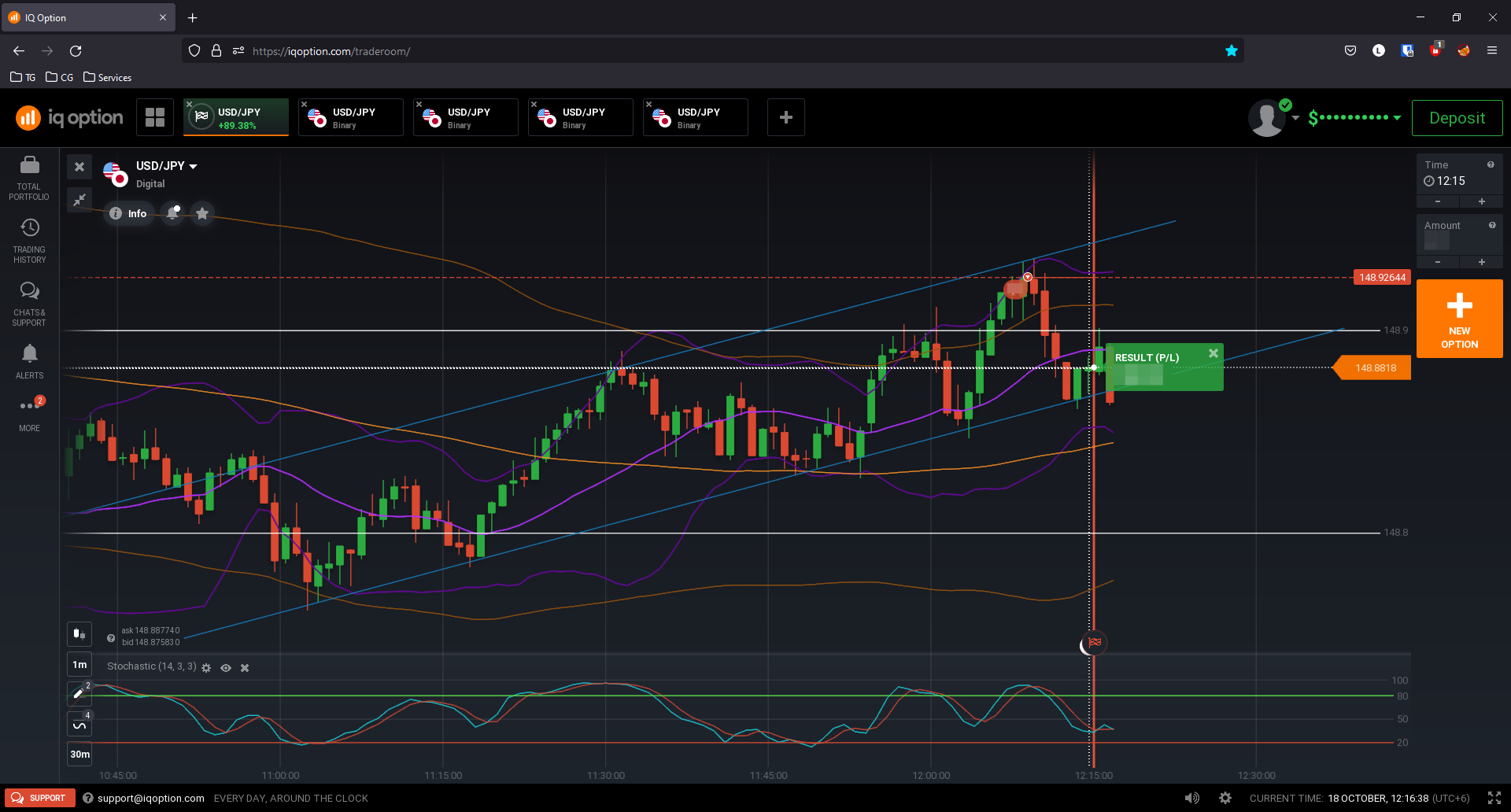Open browser application menu hamburger
This screenshot has height=812, width=1511.
click(x=1491, y=50)
